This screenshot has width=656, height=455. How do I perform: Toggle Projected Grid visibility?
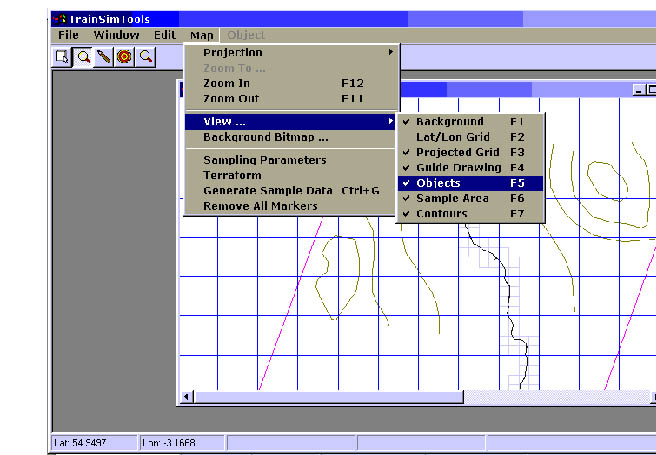click(x=471, y=152)
